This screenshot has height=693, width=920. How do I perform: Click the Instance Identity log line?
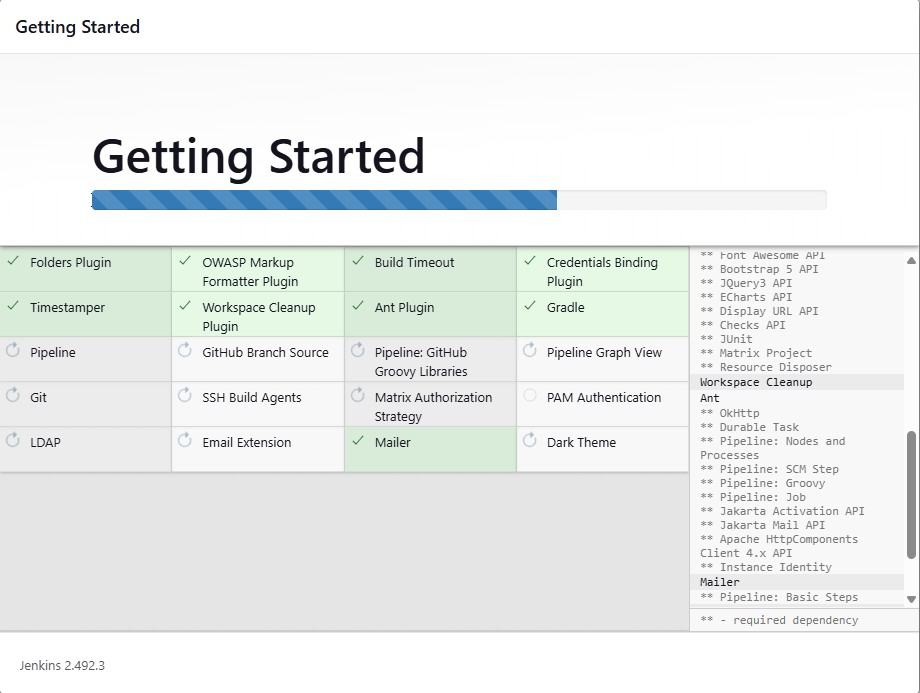(766, 567)
